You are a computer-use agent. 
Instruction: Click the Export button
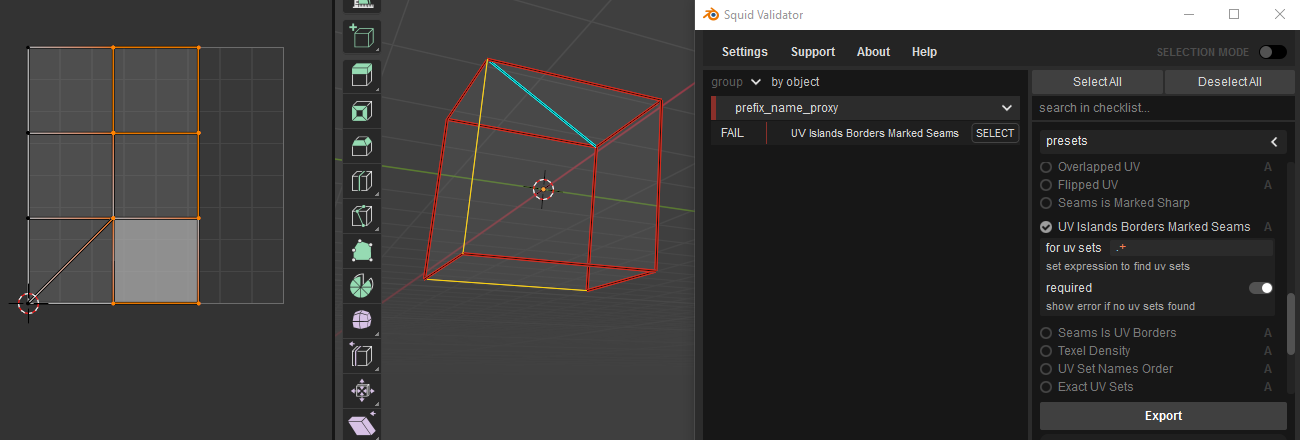[1163, 416]
